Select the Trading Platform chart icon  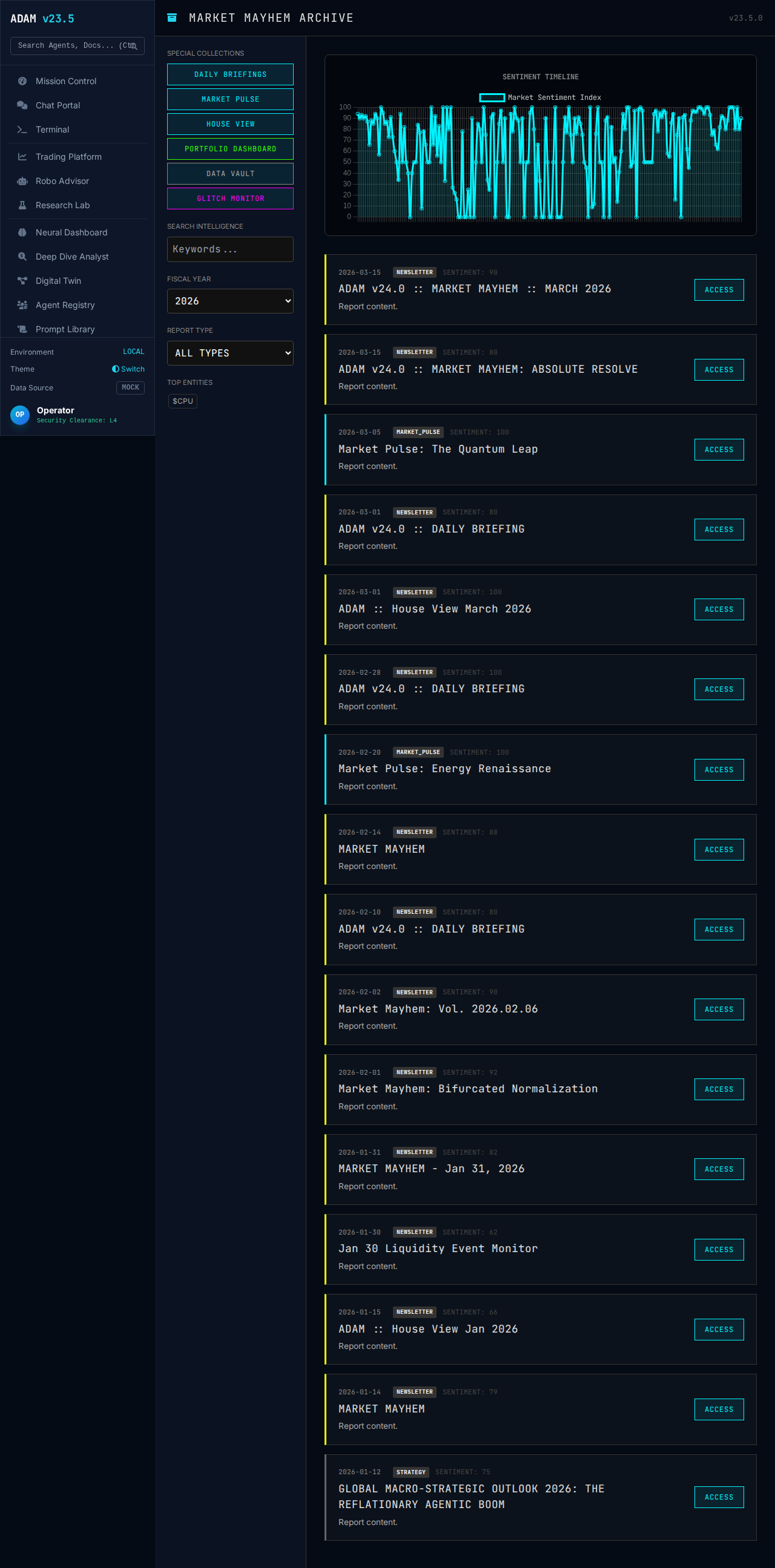pos(22,157)
